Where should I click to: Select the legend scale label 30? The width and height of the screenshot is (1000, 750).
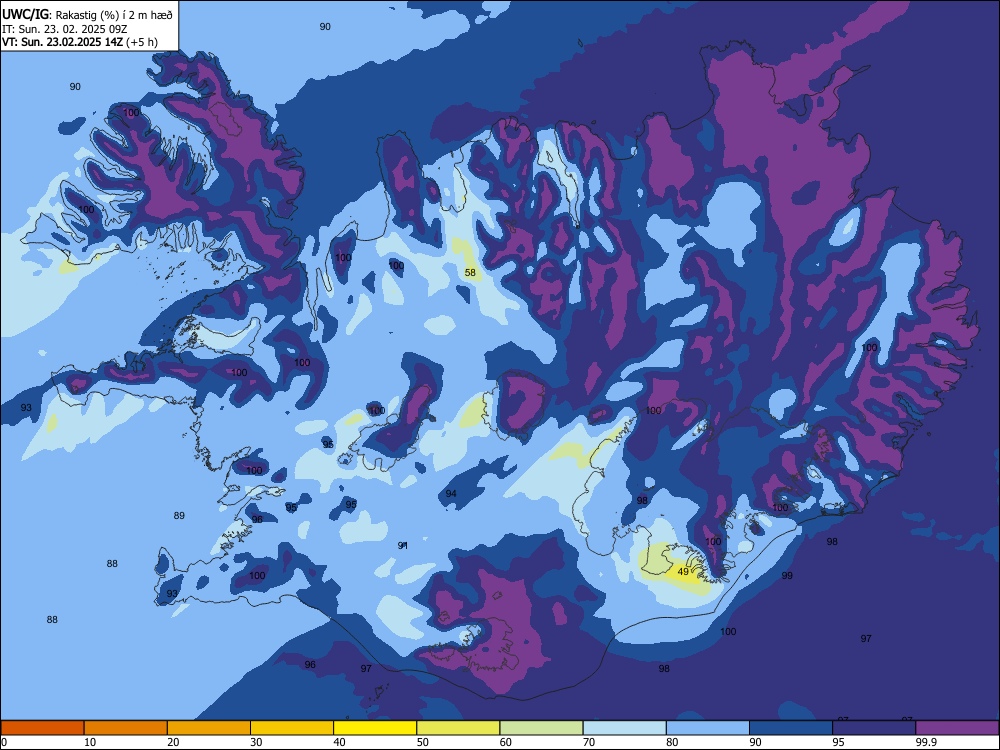(256, 742)
